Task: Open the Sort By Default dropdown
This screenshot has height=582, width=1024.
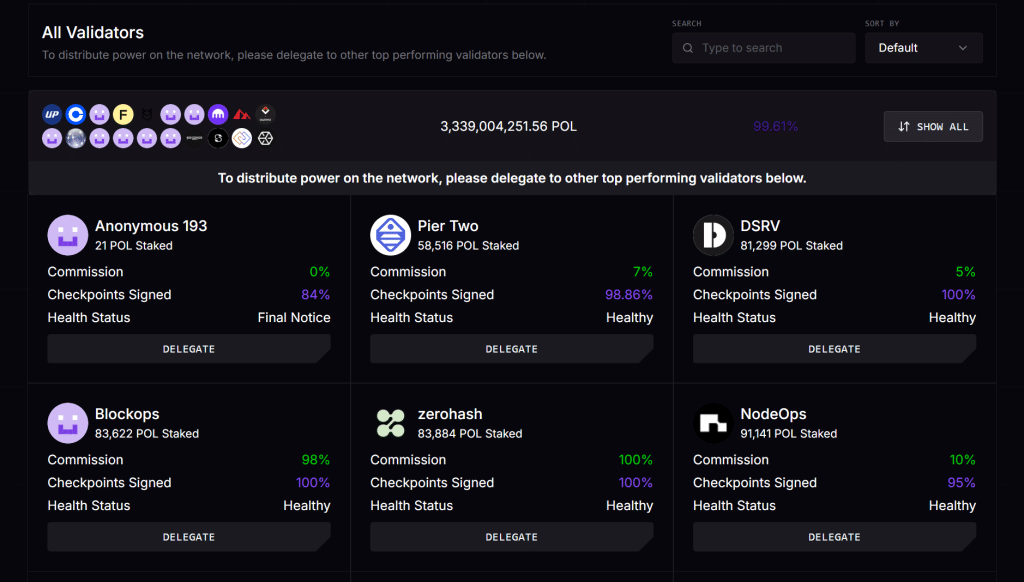Action: 923,48
